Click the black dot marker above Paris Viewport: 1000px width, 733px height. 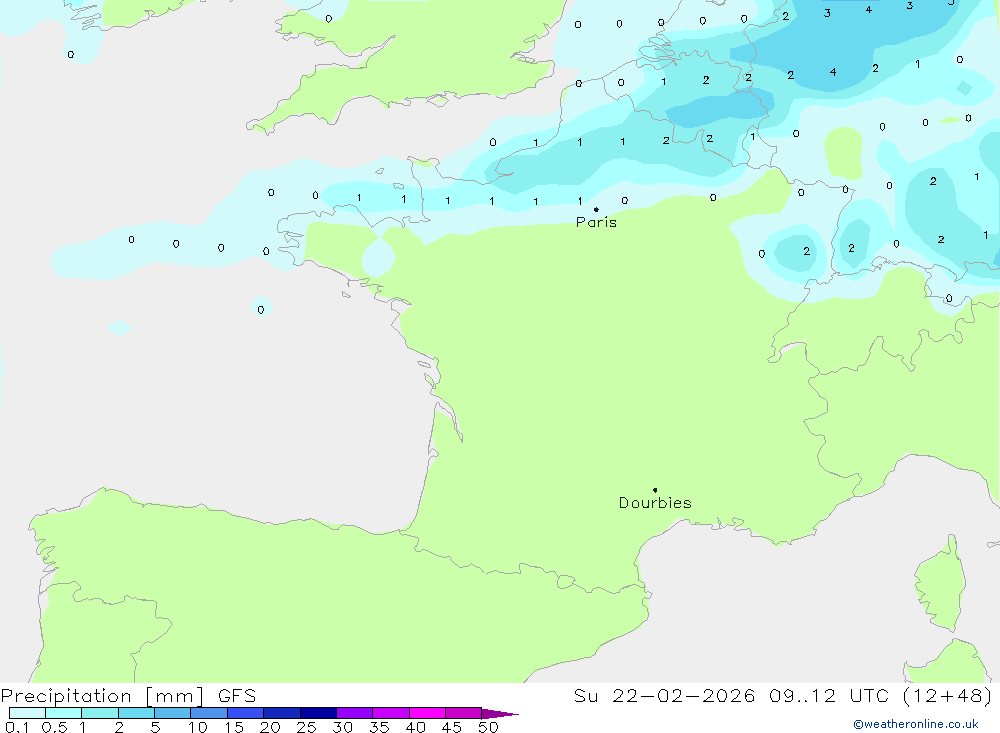point(596,209)
